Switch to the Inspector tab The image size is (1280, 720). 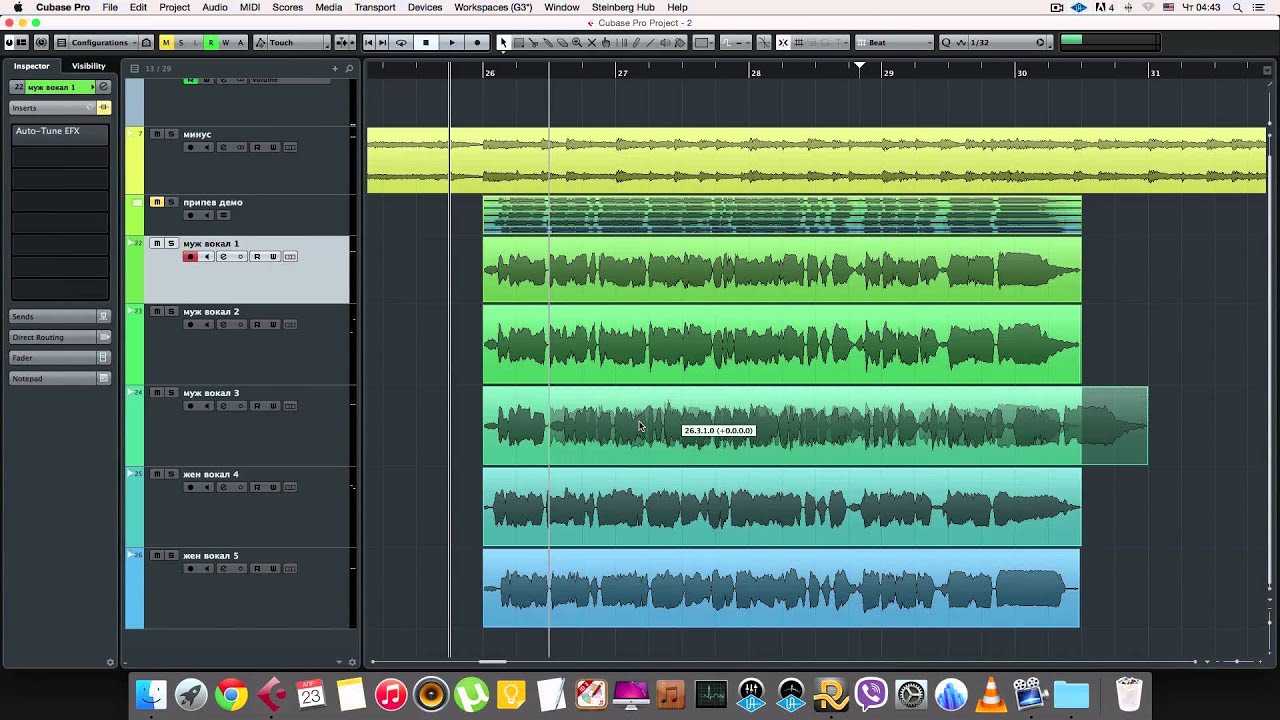31,66
